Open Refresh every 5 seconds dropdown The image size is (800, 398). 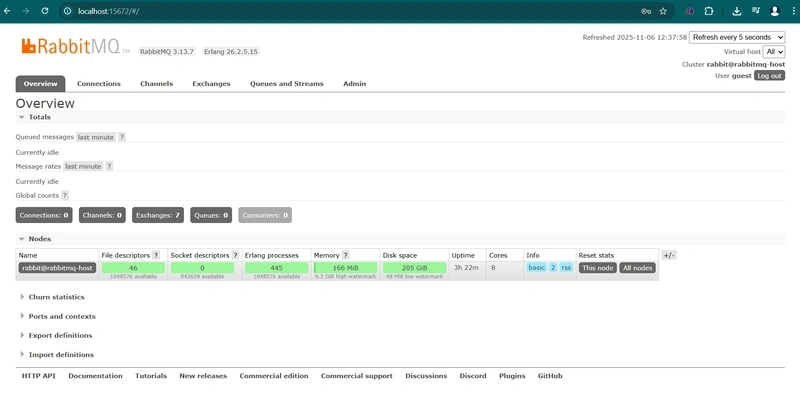737,37
